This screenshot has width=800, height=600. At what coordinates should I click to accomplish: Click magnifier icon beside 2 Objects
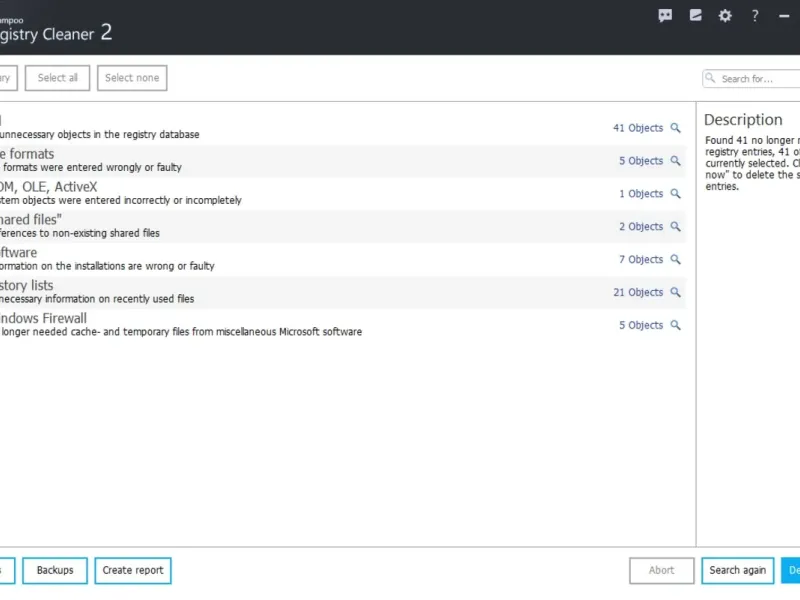675,227
